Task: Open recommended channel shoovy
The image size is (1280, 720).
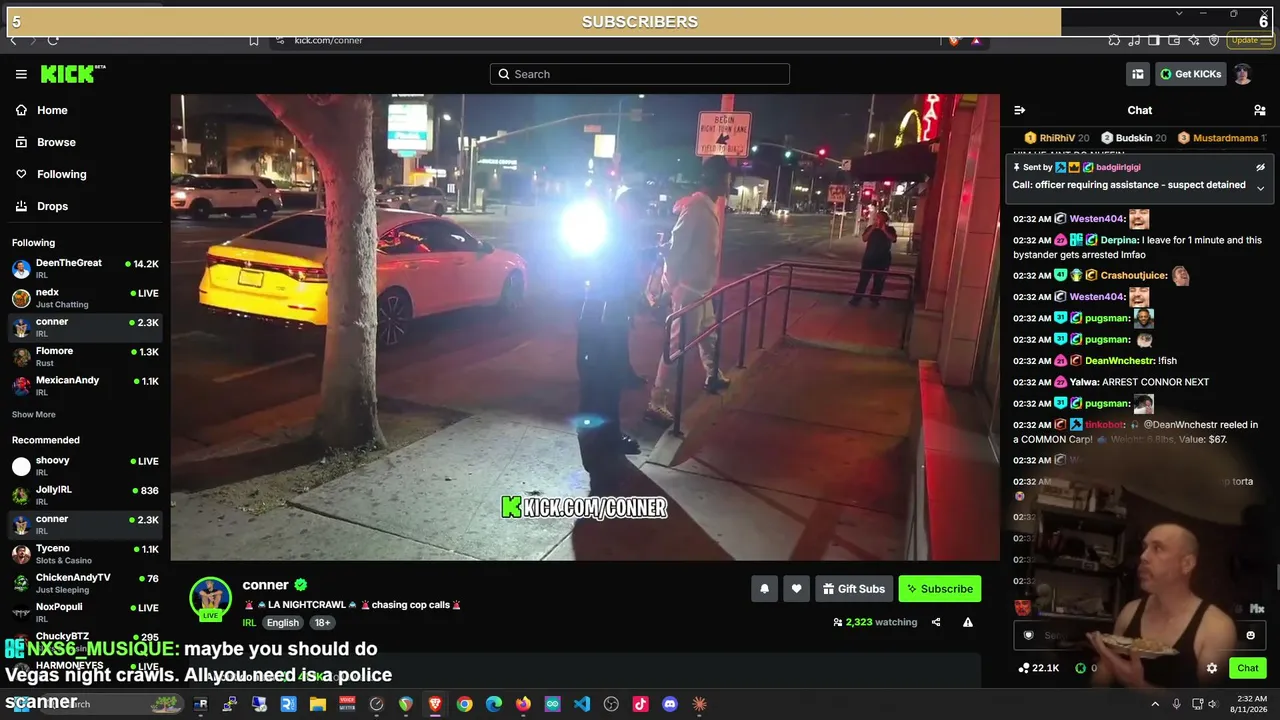Action: point(85,466)
